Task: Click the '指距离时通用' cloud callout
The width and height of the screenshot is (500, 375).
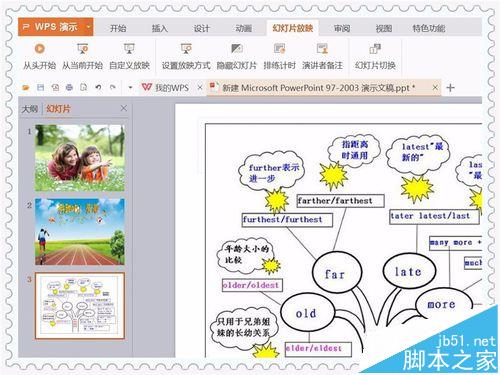Action: [x=354, y=150]
